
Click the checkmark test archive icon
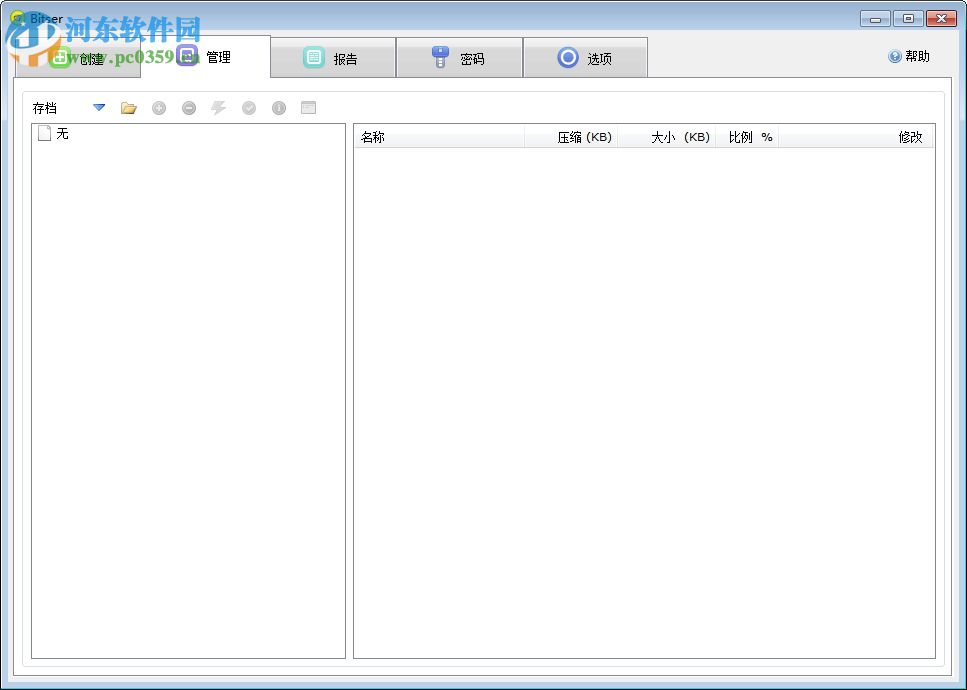(249, 108)
